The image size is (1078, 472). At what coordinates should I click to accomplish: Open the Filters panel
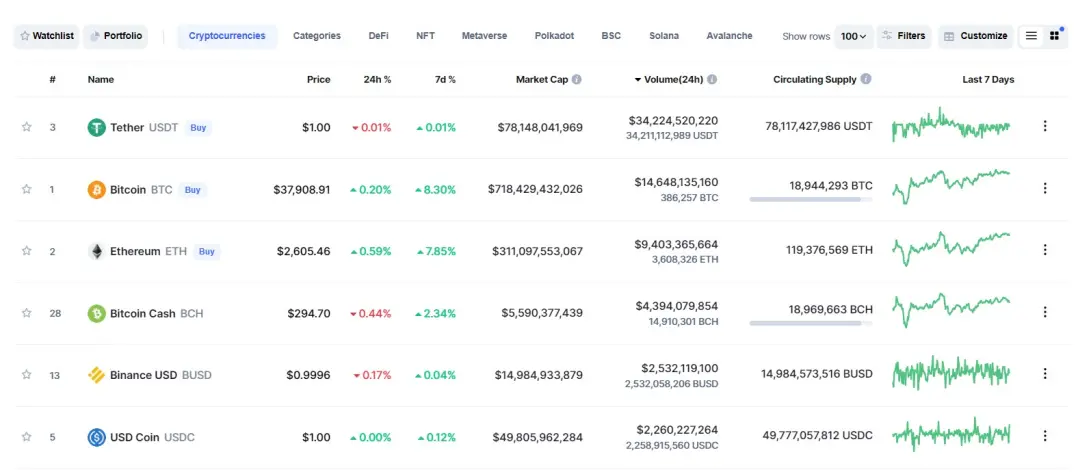[904, 36]
